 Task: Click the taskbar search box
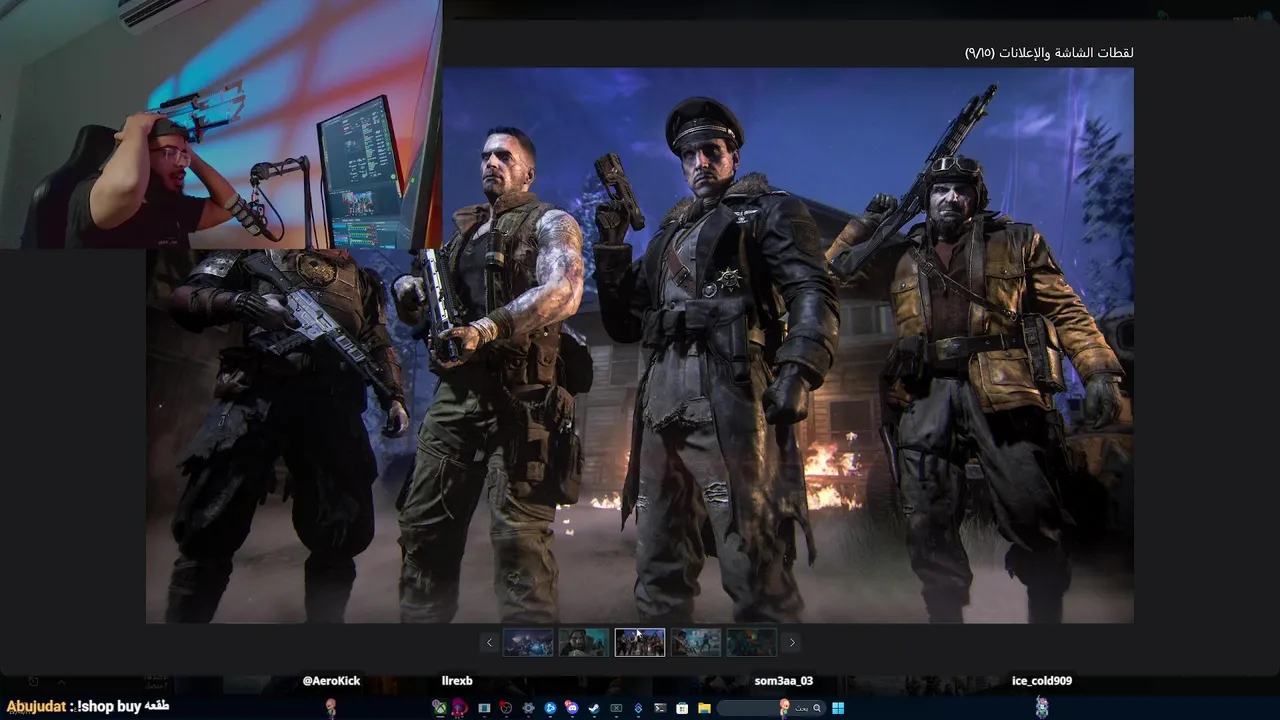(x=771, y=708)
